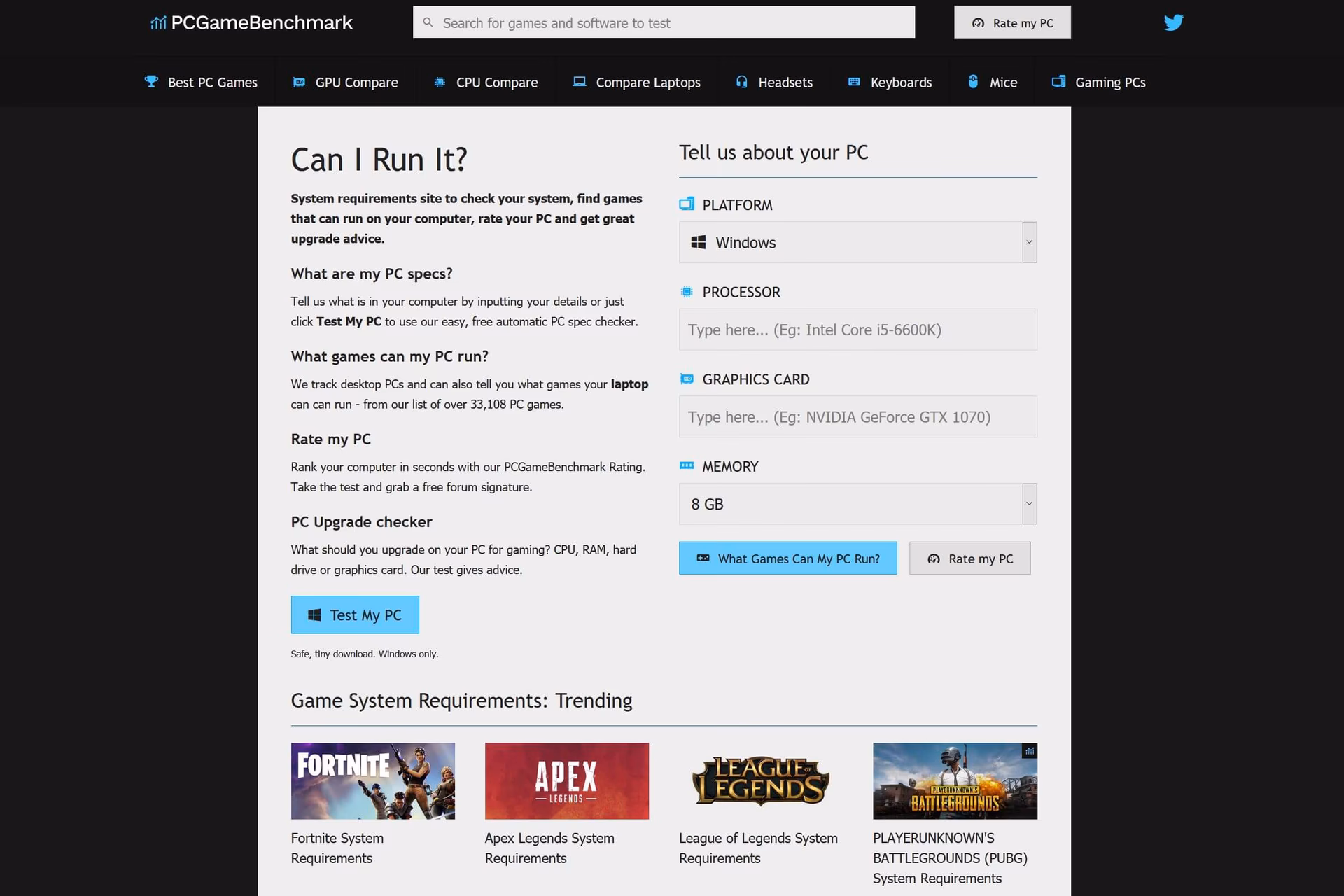
Task: Open Keyboards navigation item
Action: (890, 82)
